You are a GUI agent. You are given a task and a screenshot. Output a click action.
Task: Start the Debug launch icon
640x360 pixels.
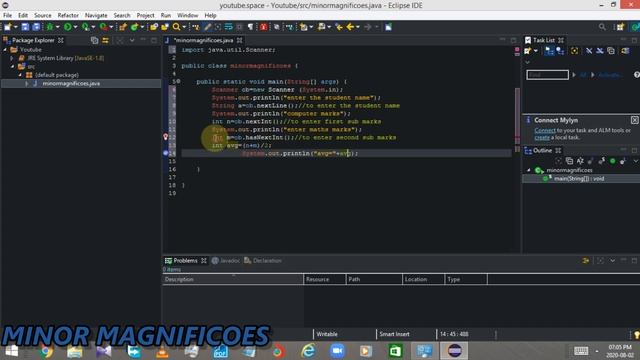click(x=50, y=27)
